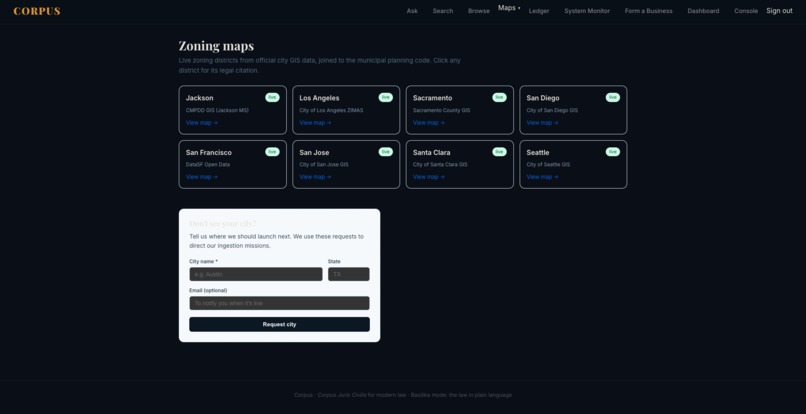Select the Santa Clara card title

(x=431, y=152)
